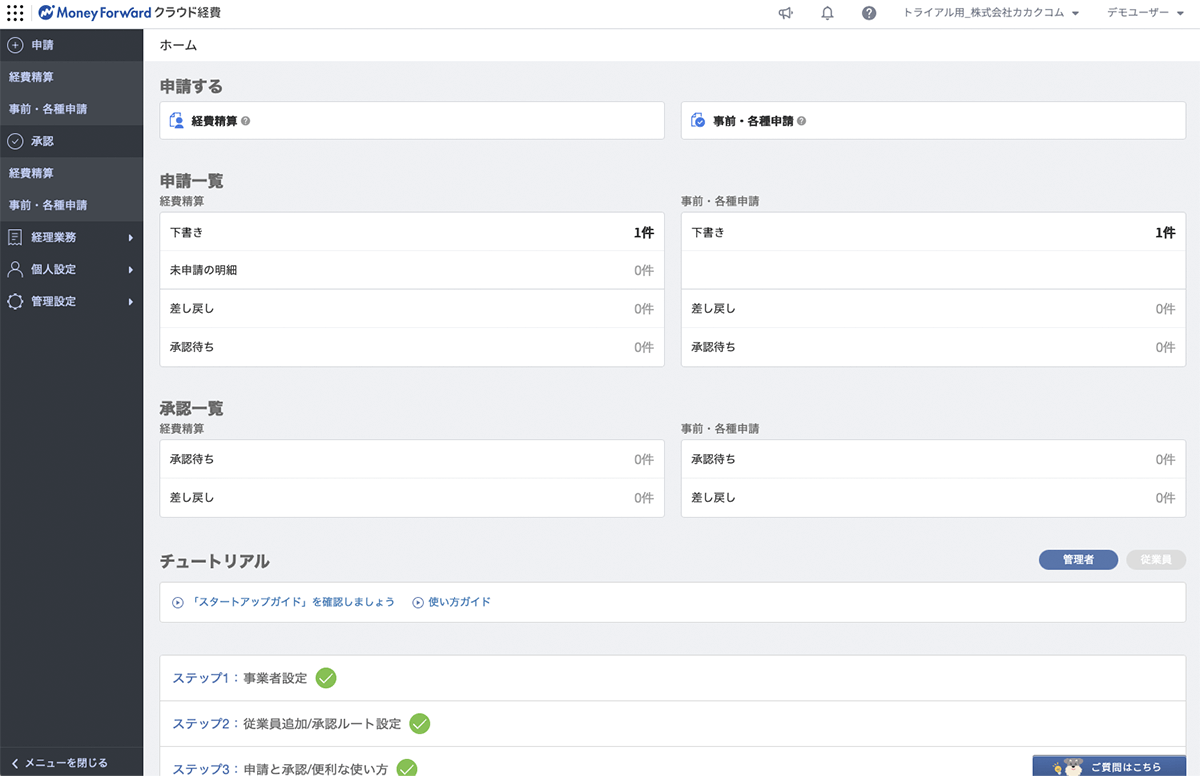Click the 経費精算 card icon

(x=176, y=121)
